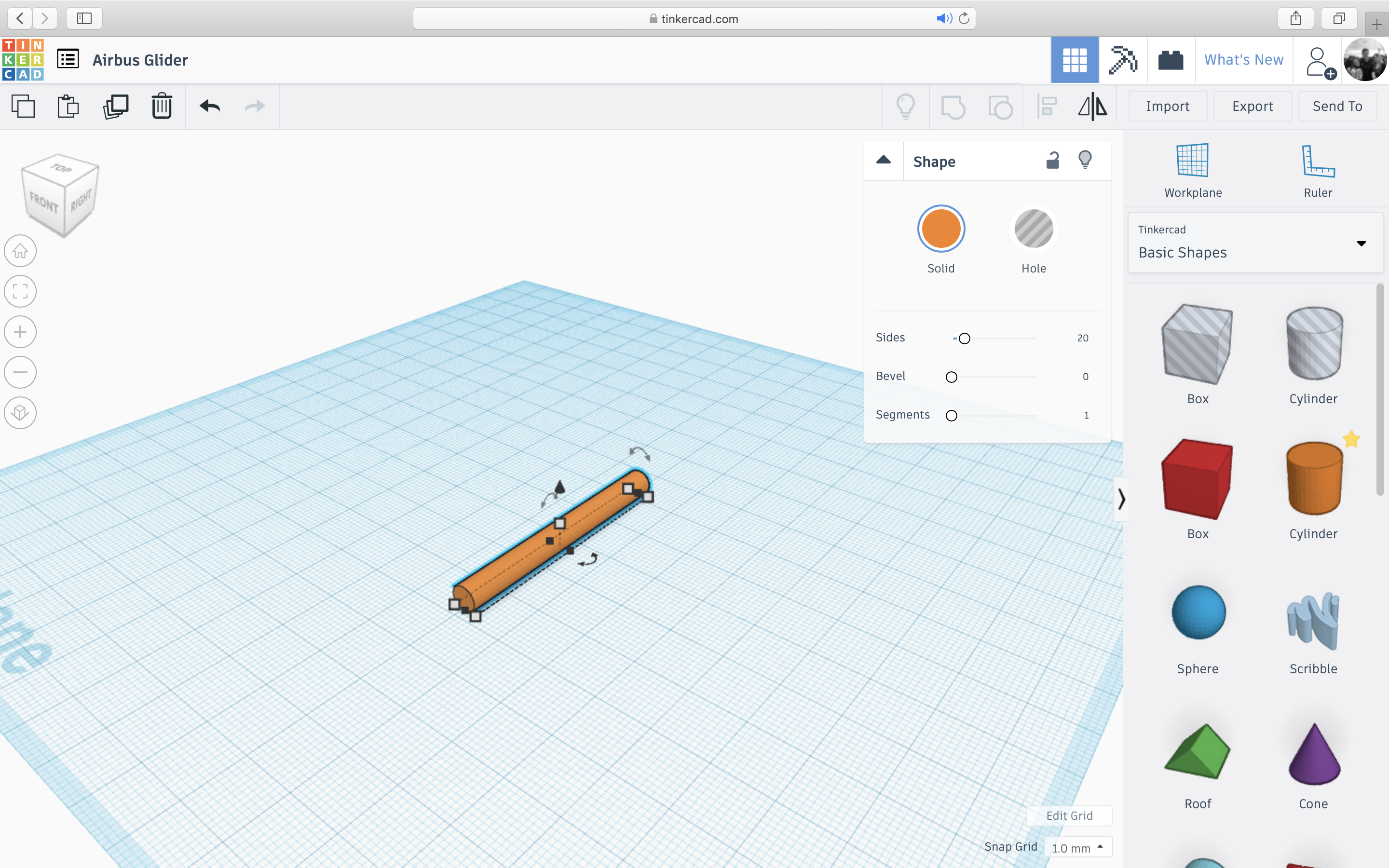Viewport: 1389px width, 868px height.
Task: Zoom out with minus button
Action: [20, 373]
